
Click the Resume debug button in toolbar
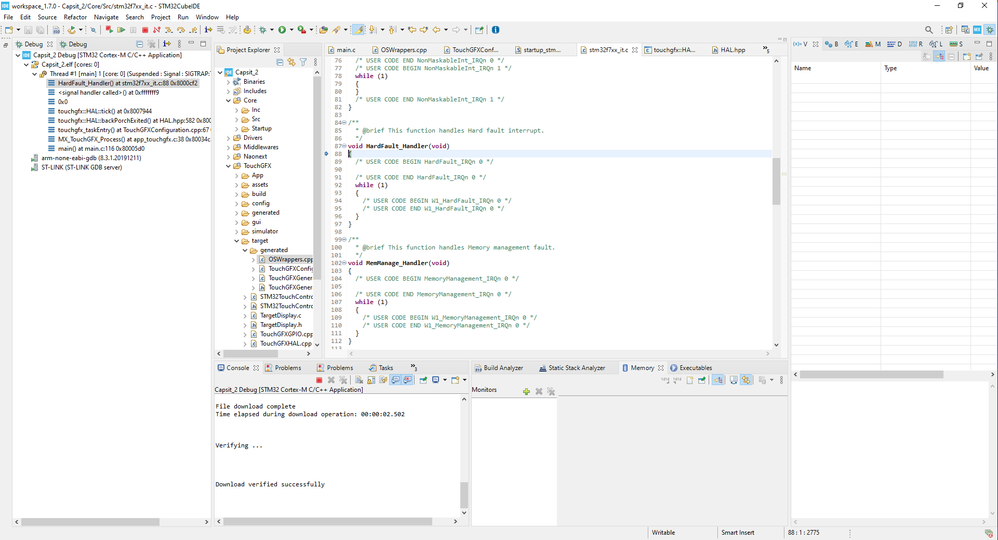(122, 30)
